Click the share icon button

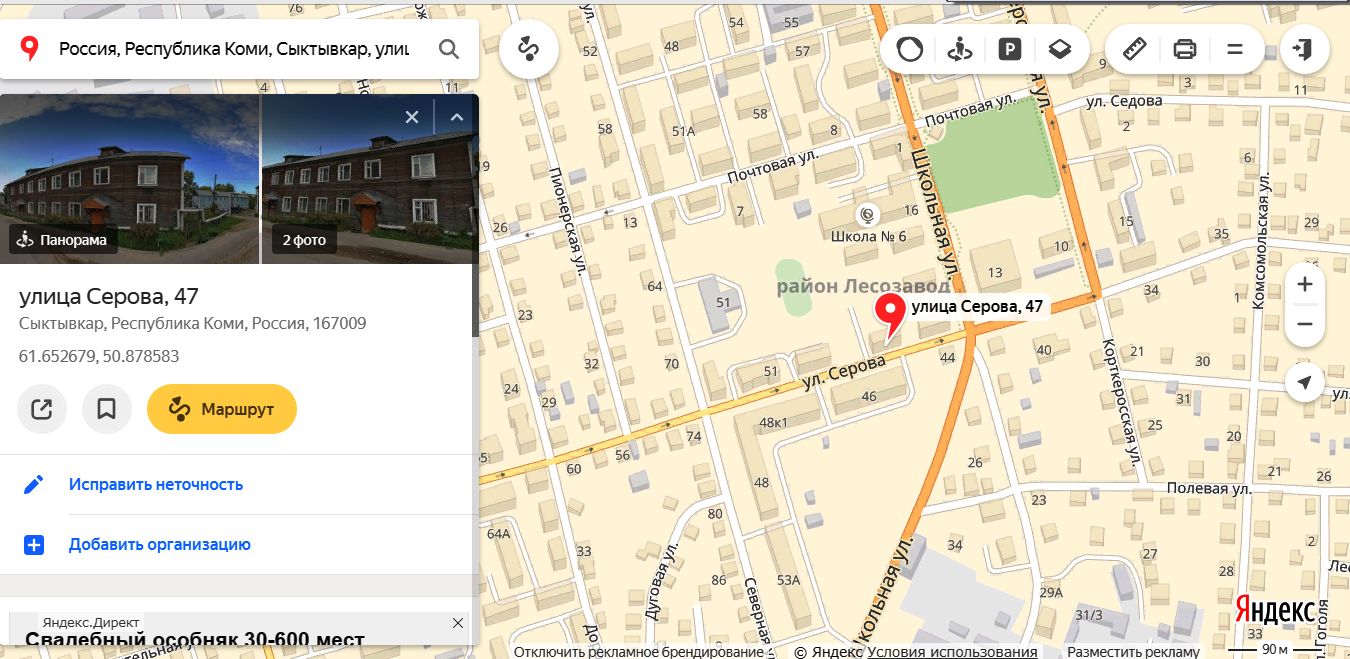pos(42,409)
